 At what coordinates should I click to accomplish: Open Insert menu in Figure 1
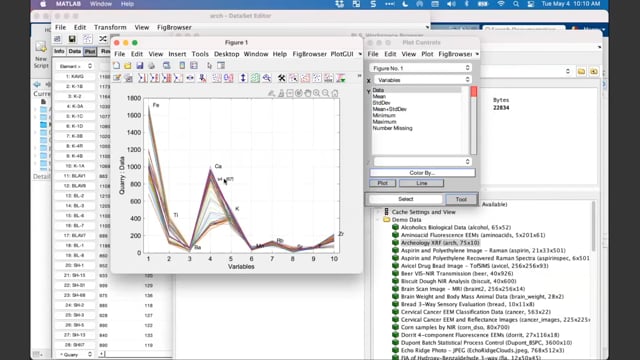click(177, 54)
